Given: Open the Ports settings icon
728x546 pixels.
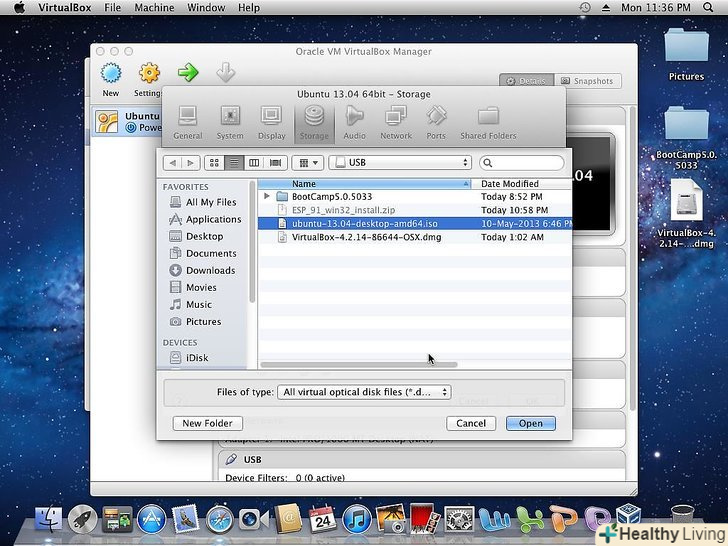Looking at the screenshot, I should click(x=436, y=120).
